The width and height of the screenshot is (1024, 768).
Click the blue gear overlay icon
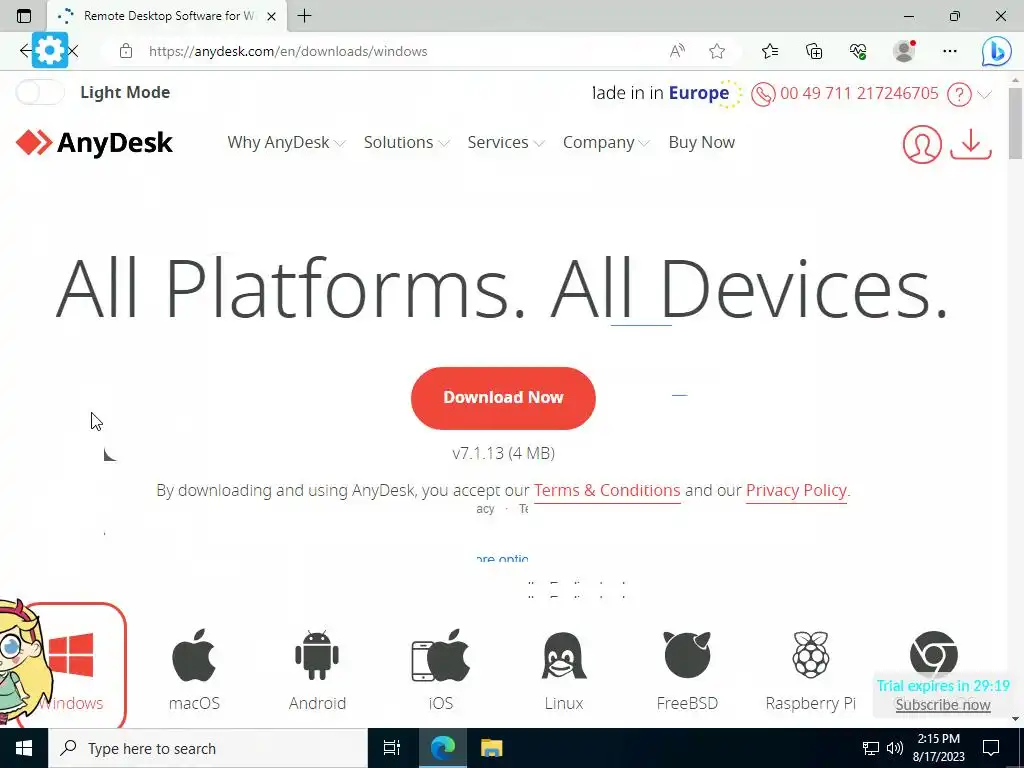pyautogui.click(x=50, y=50)
